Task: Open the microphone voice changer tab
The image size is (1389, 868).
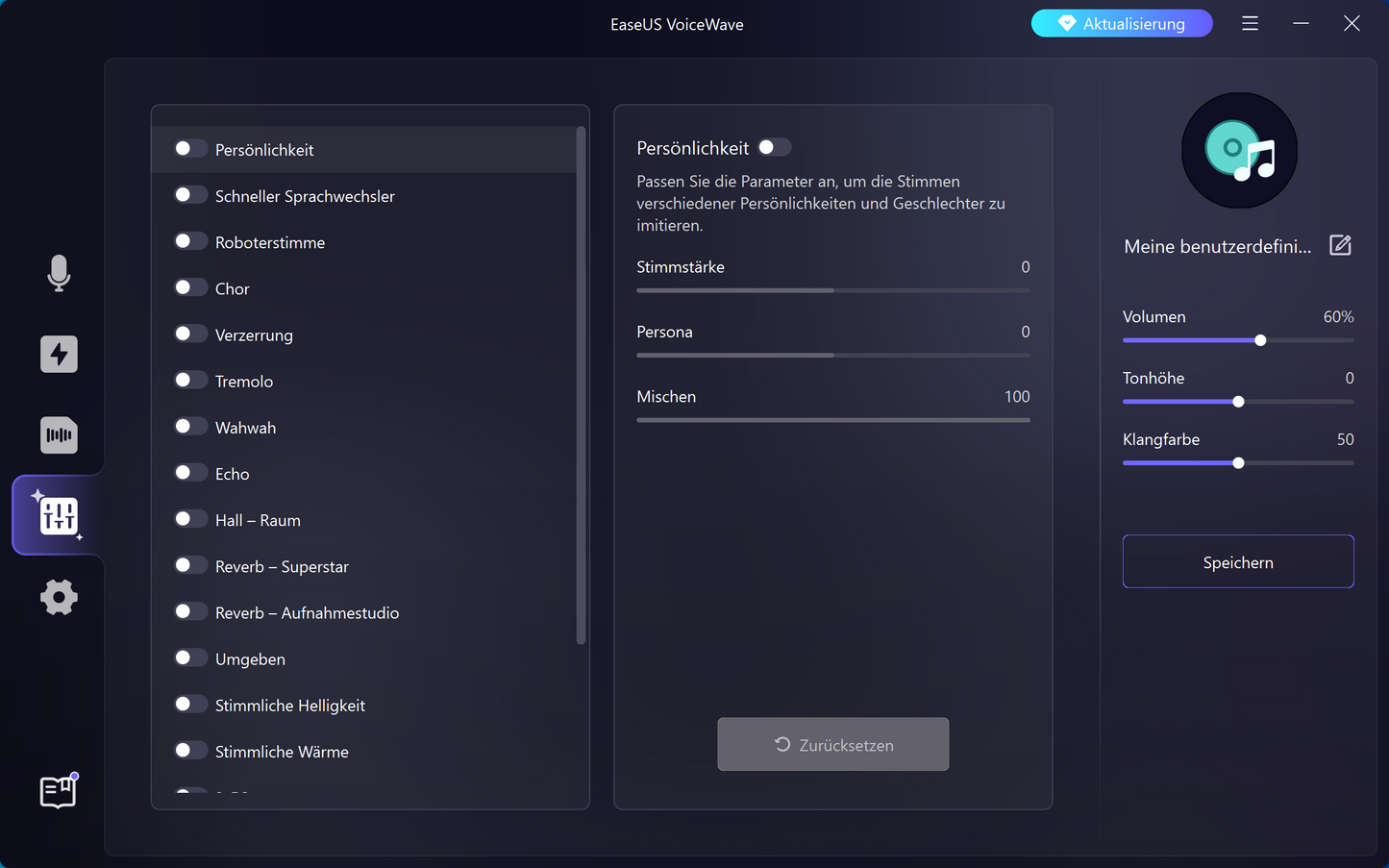Action: [59, 273]
